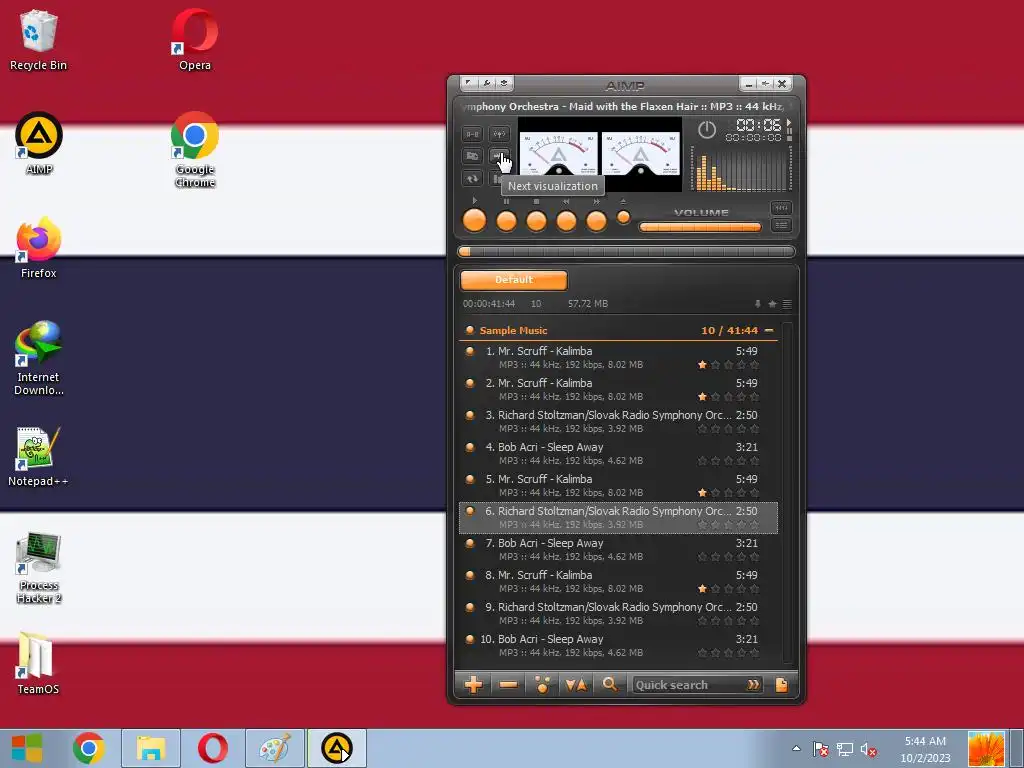
Task: Adjust the orange VOLUME slider
Action: tap(700, 227)
